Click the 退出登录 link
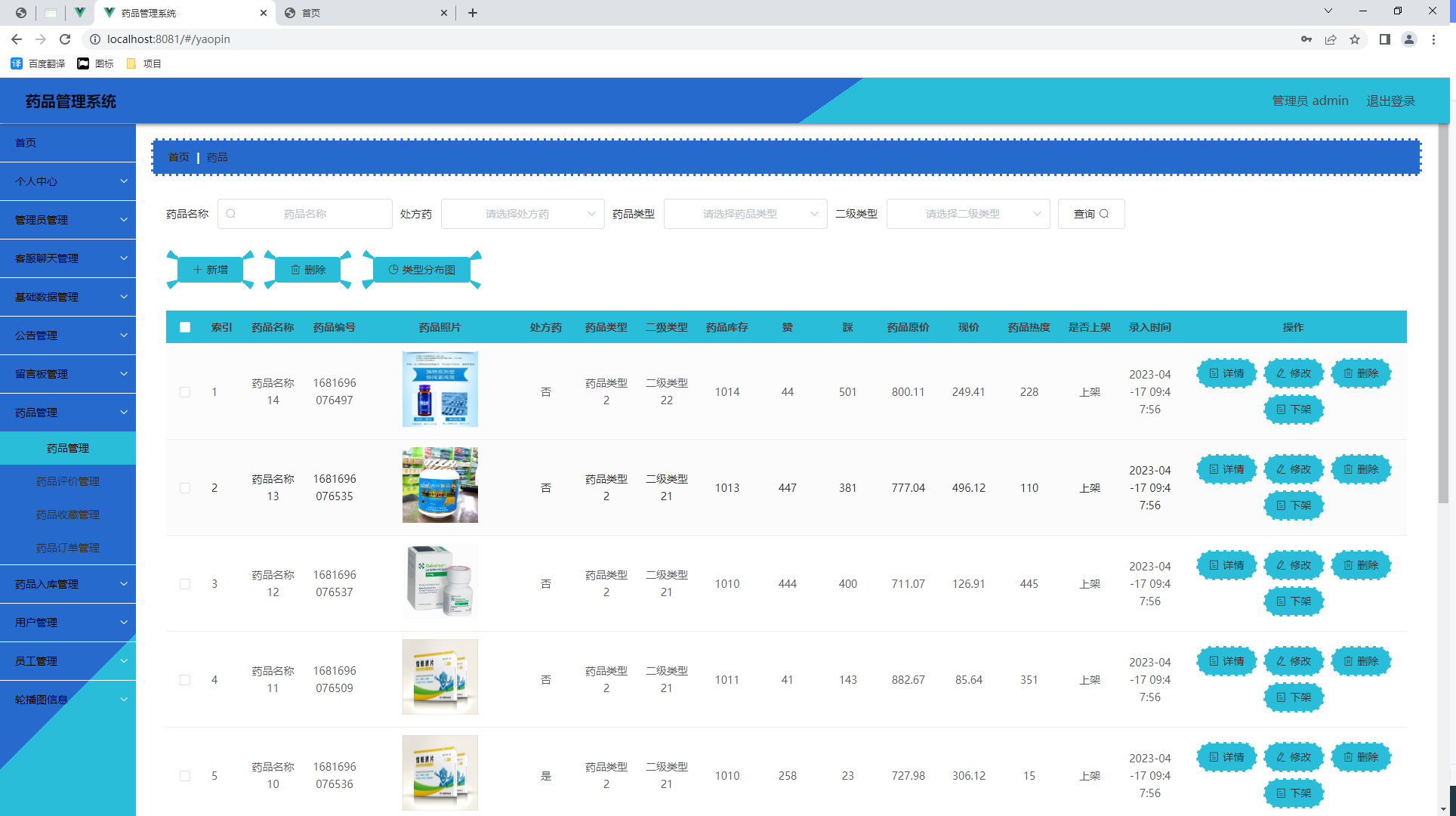The image size is (1456, 816). (1390, 100)
